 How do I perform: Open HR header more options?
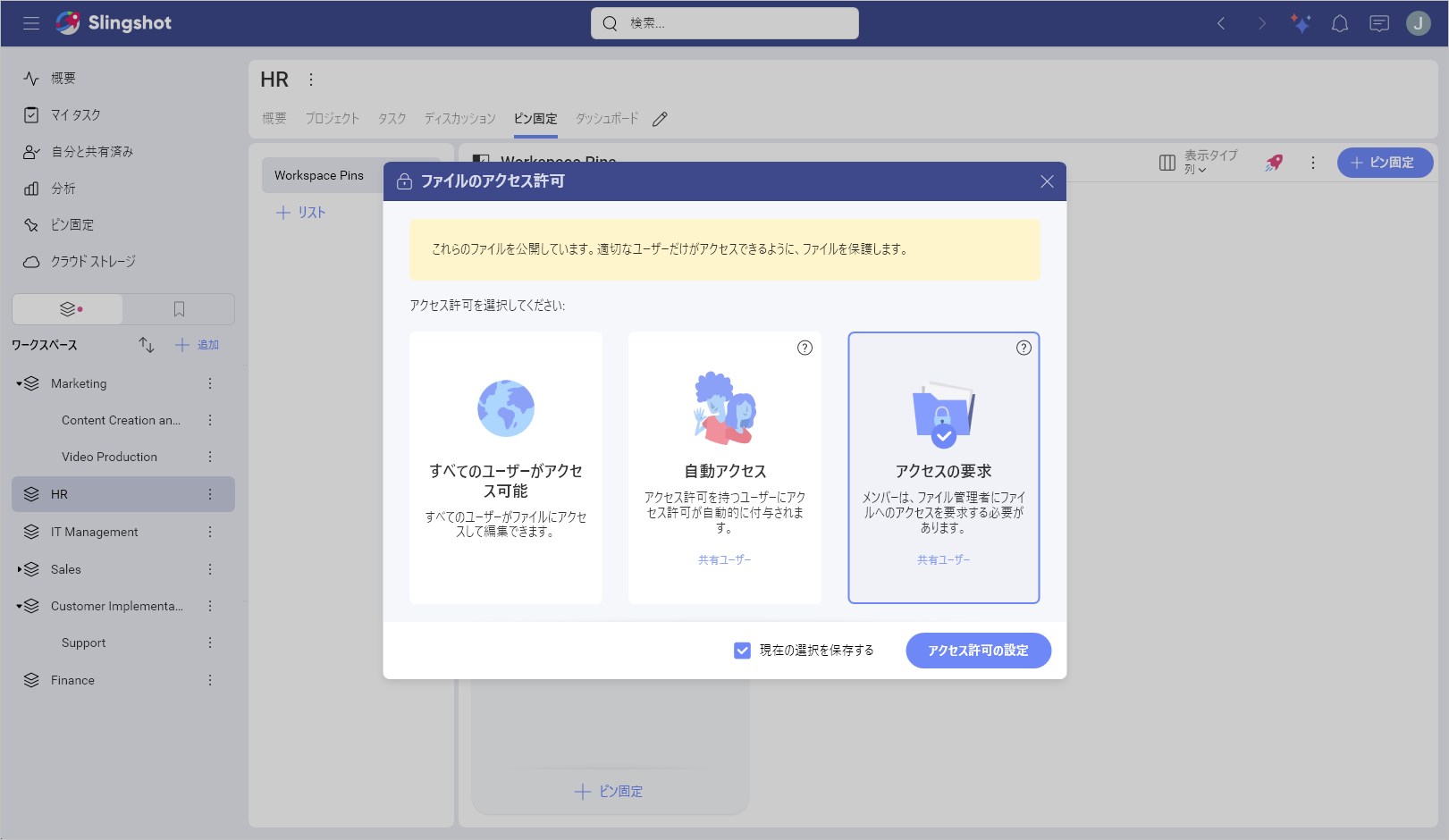click(311, 80)
